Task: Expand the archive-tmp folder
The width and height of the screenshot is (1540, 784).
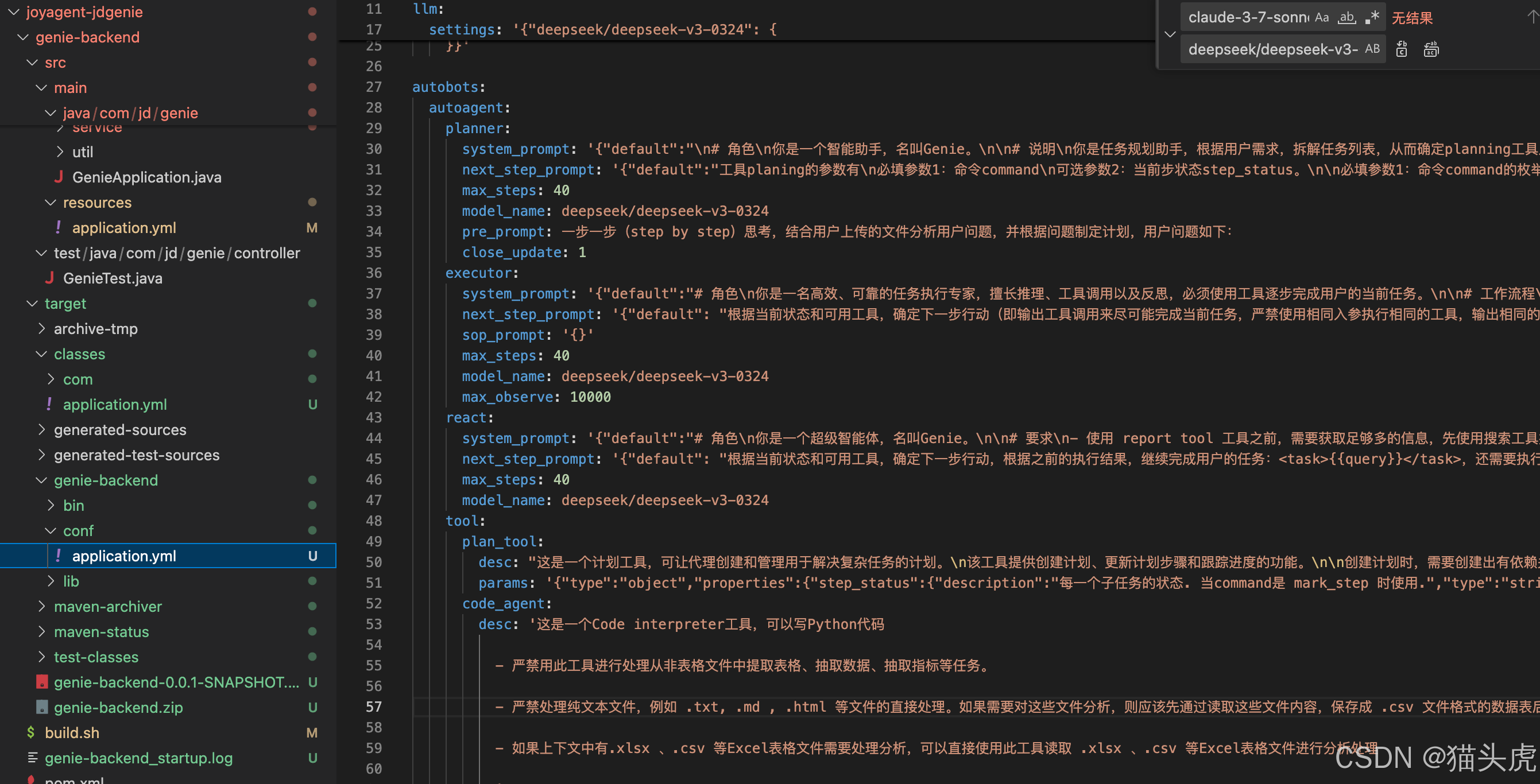Action: pos(96,329)
